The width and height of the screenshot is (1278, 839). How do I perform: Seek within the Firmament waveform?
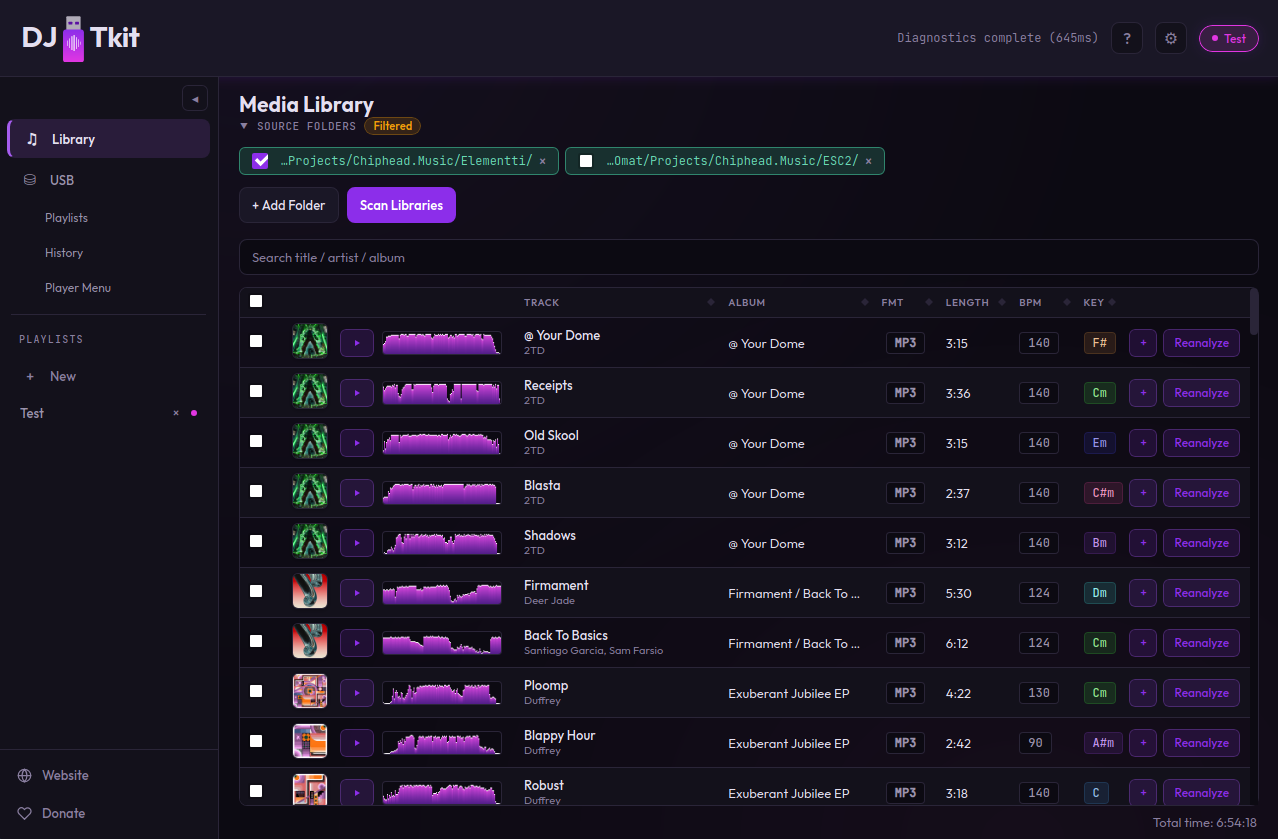[x=442, y=593]
